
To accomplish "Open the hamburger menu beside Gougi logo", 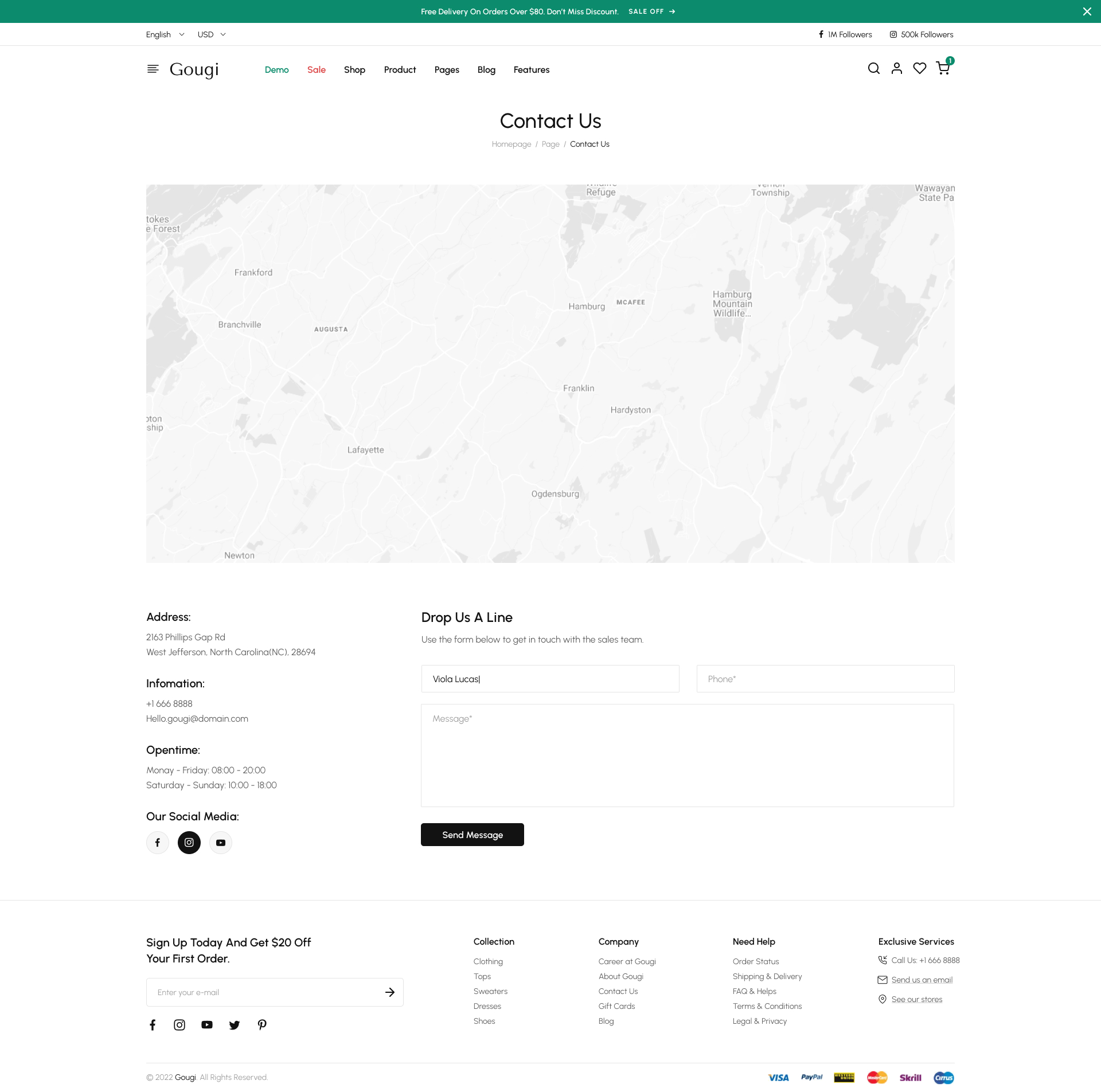I will click(153, 69).
